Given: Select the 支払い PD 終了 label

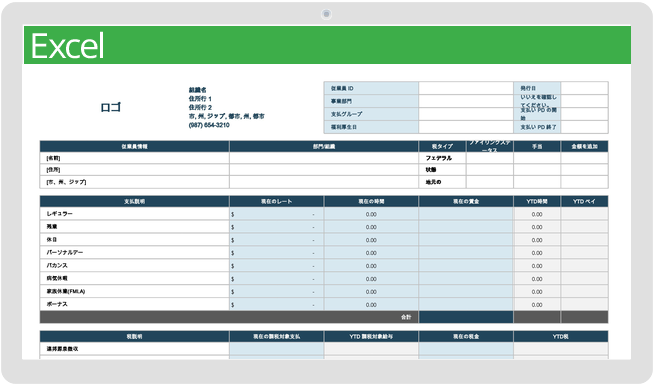Looking at the screenshot, I should (x=537, y=127).
